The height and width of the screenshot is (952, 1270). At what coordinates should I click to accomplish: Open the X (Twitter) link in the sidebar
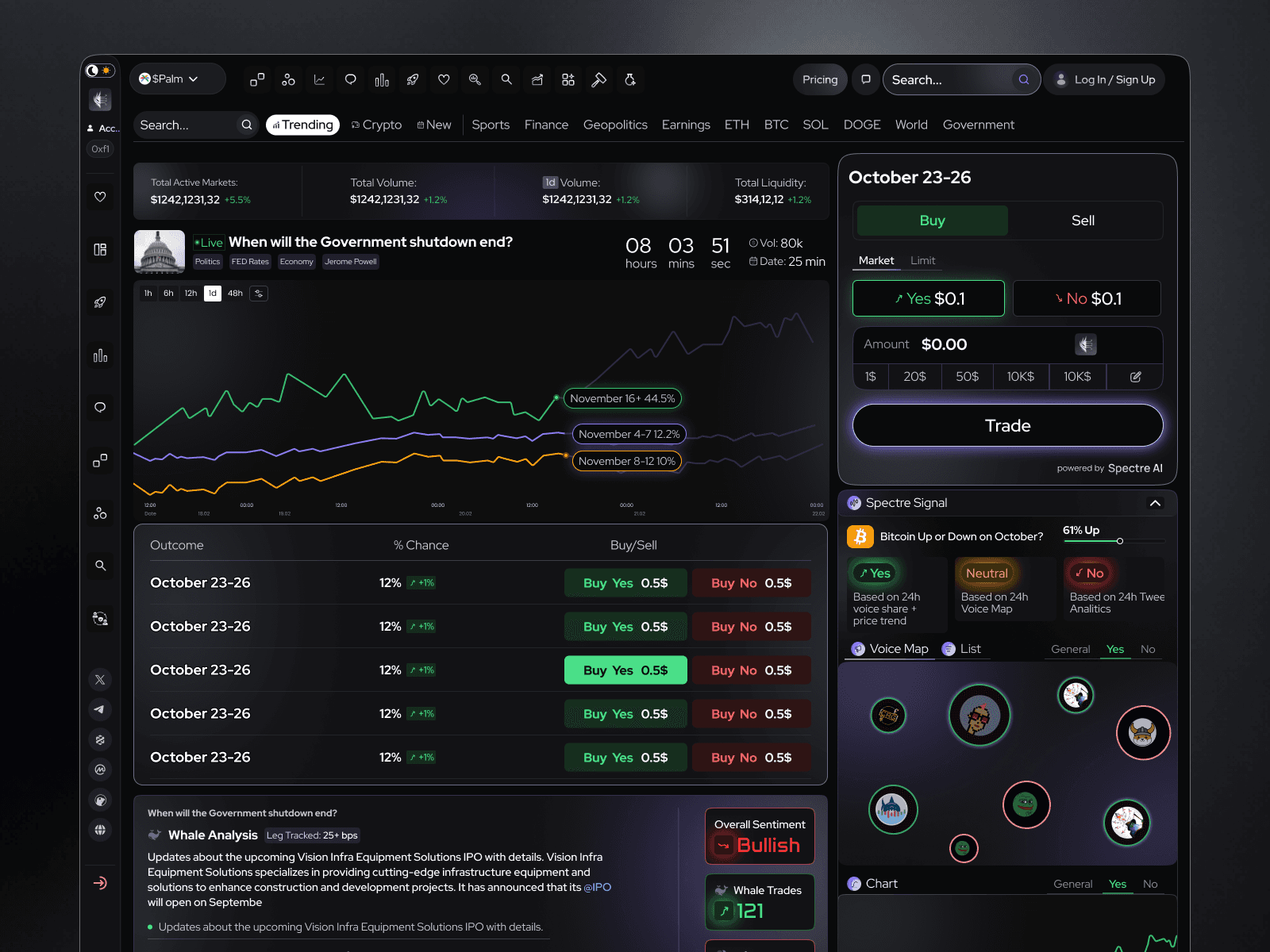coord(100,680)
